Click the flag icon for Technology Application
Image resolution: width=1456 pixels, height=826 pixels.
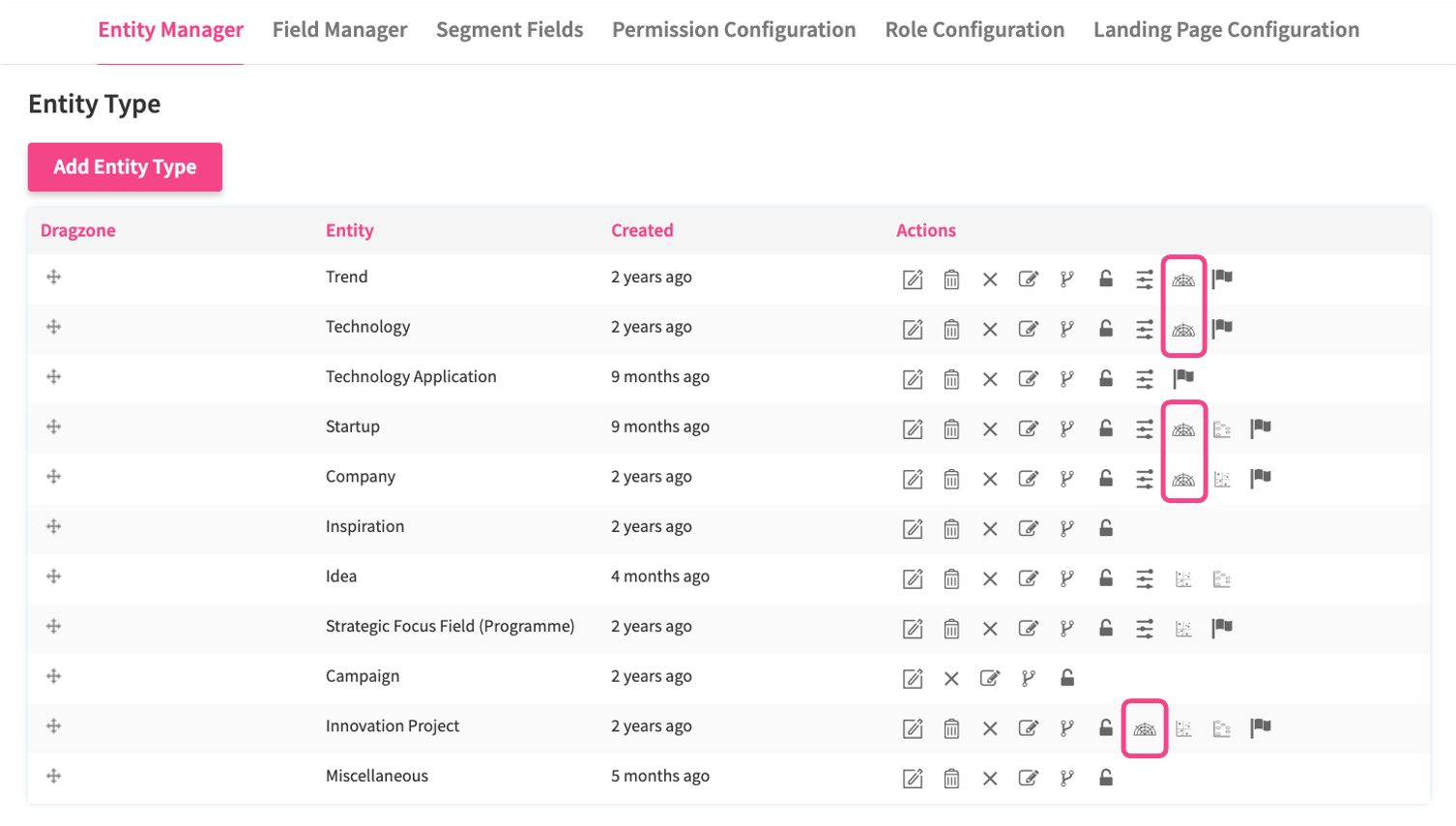tap(1183, 378)
